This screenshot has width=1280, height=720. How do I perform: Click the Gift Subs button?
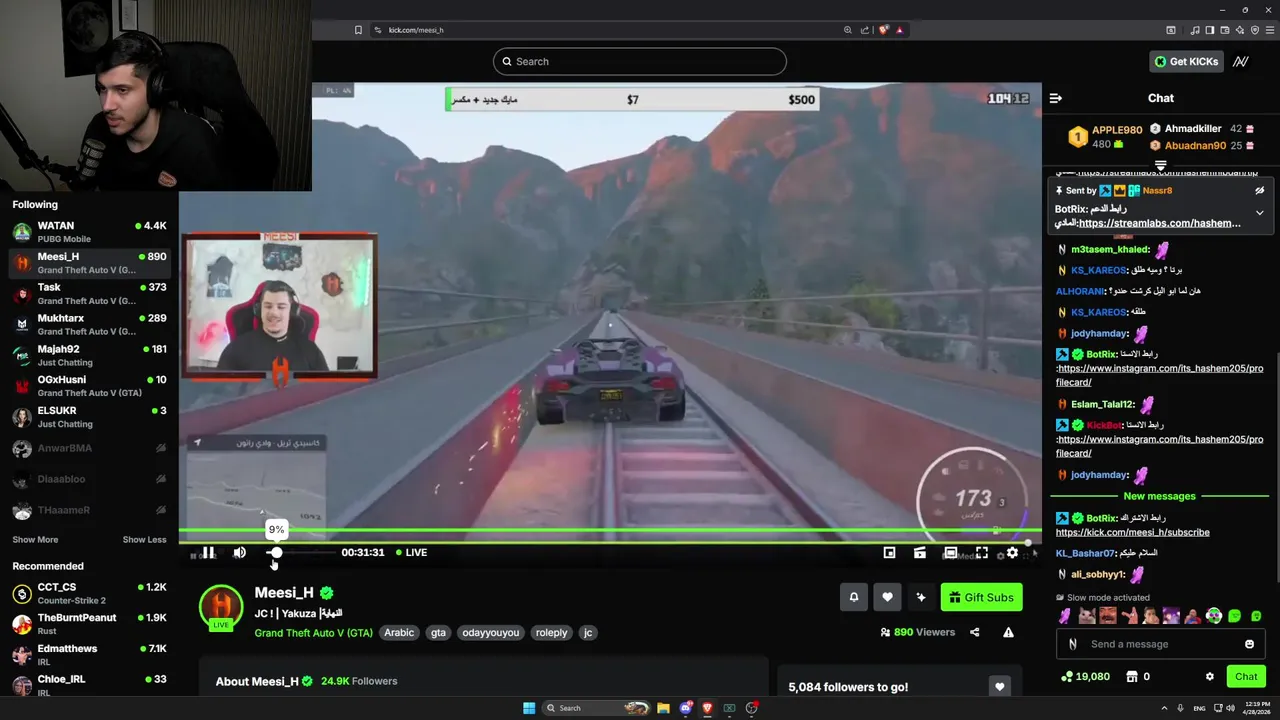coord(981,597)
